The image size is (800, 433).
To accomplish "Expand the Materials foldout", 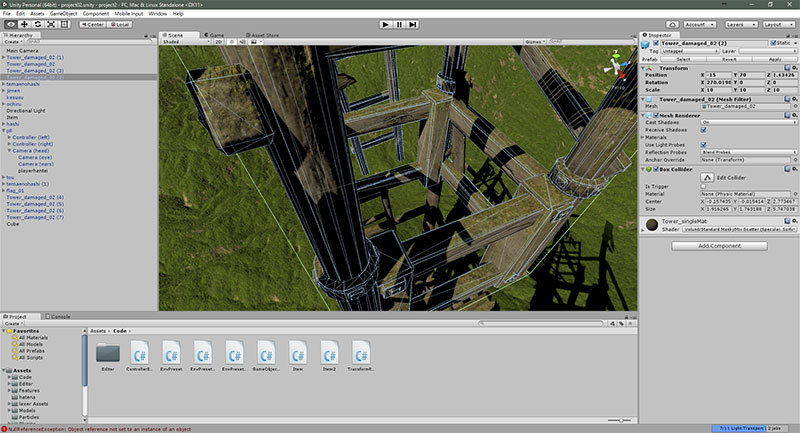I will 642,137.
